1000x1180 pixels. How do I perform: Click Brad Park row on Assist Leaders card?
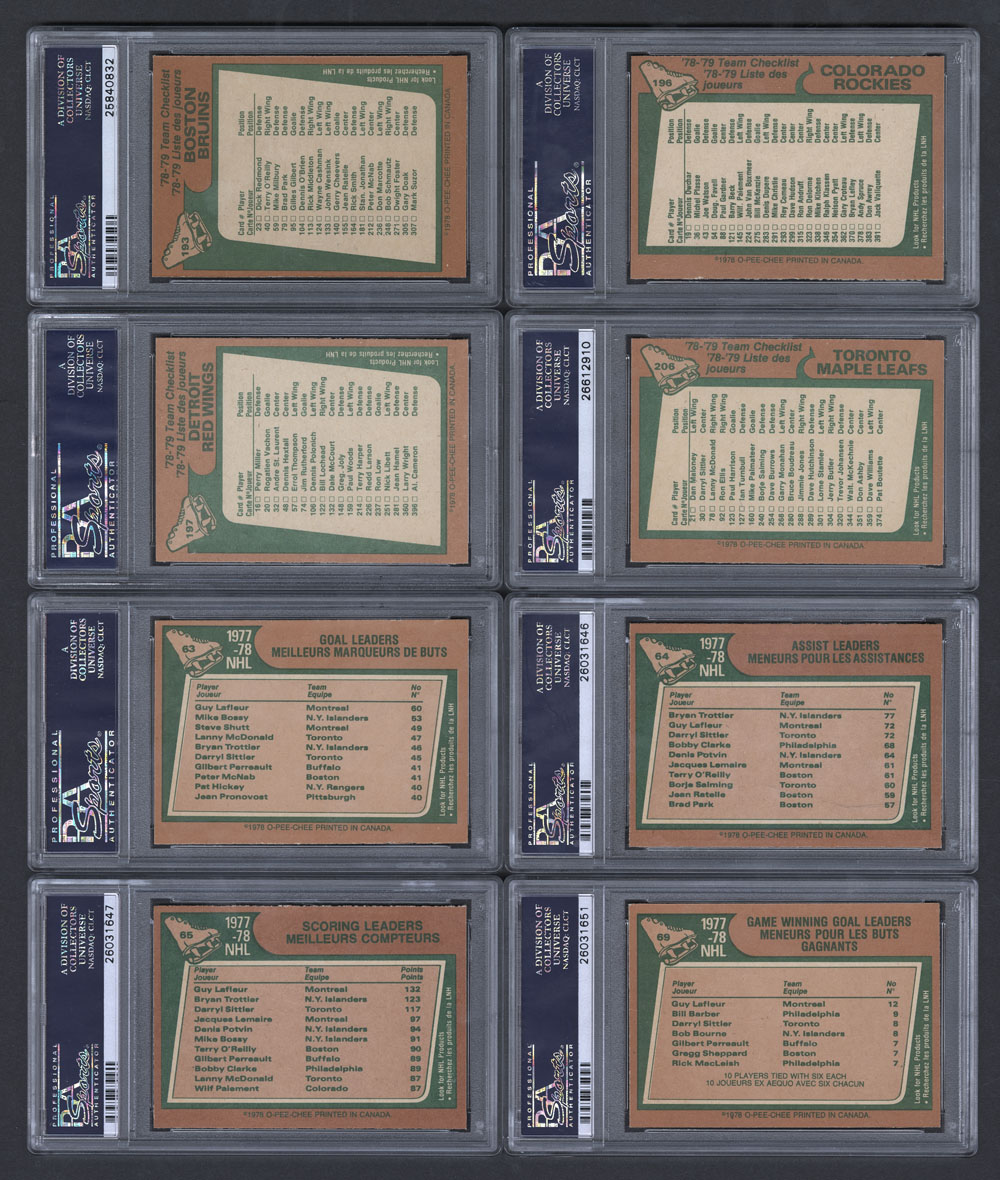(781, 804)
